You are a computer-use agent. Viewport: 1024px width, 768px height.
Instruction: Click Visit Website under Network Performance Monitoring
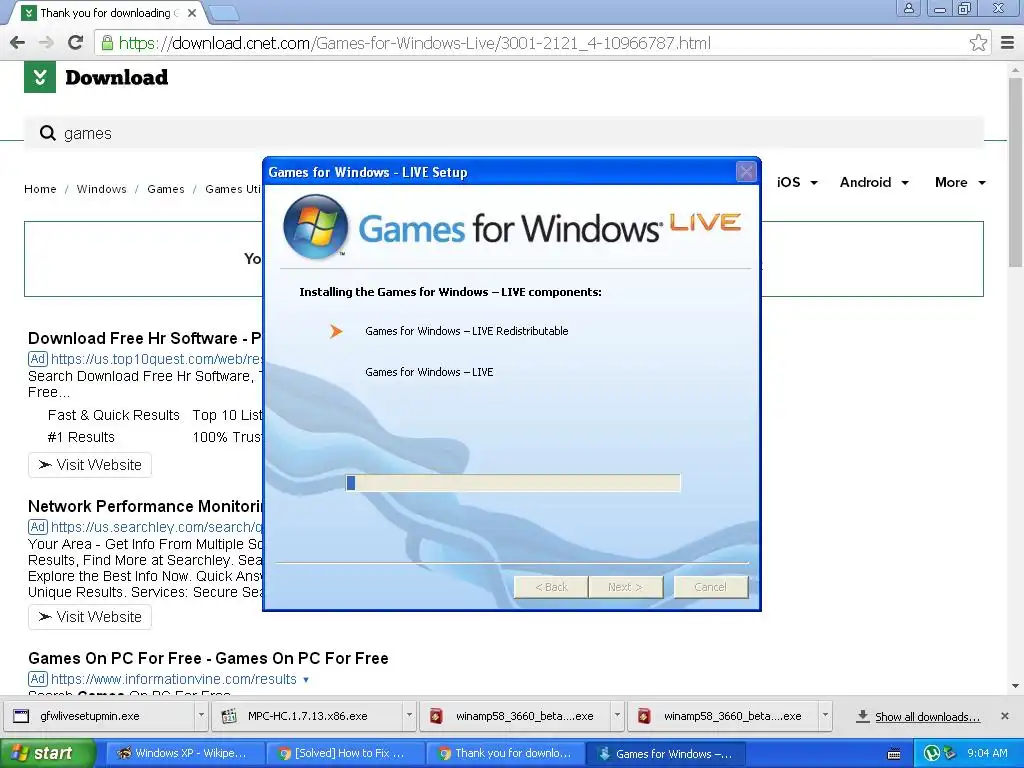click(90, 617)
